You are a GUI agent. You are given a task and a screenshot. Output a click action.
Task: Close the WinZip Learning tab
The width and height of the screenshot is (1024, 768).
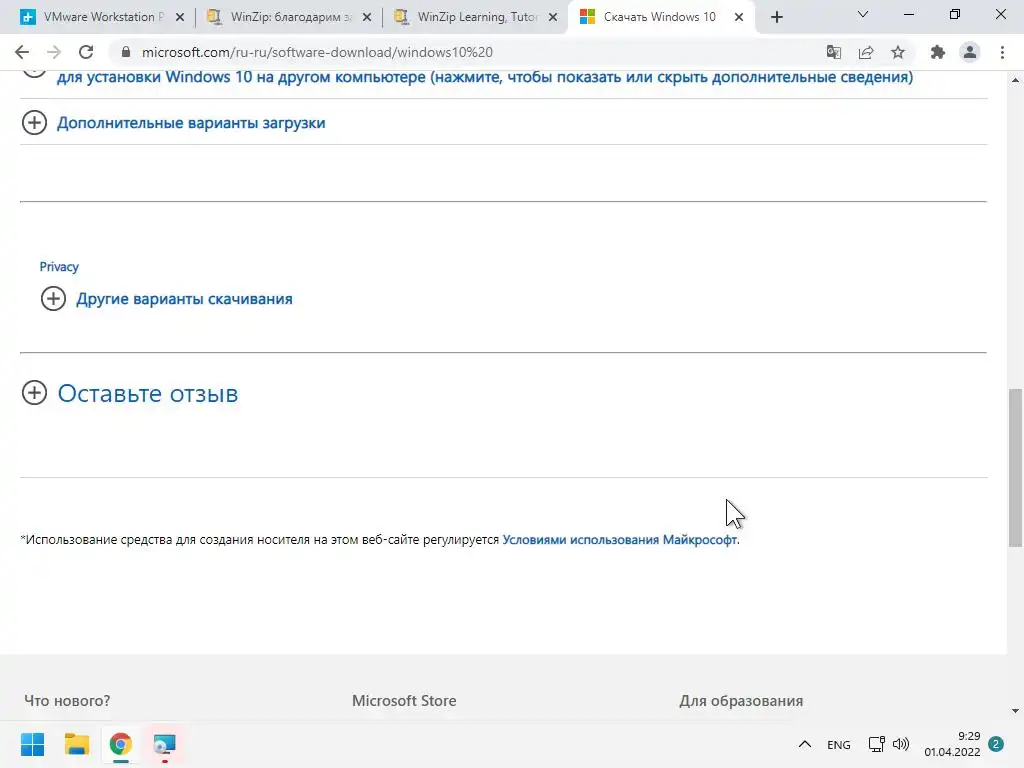pos(553,17)
